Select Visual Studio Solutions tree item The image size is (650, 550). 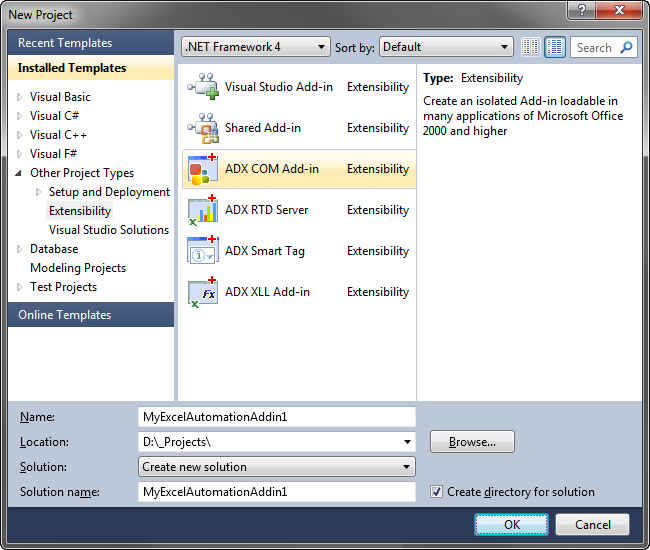pos(109,230)
